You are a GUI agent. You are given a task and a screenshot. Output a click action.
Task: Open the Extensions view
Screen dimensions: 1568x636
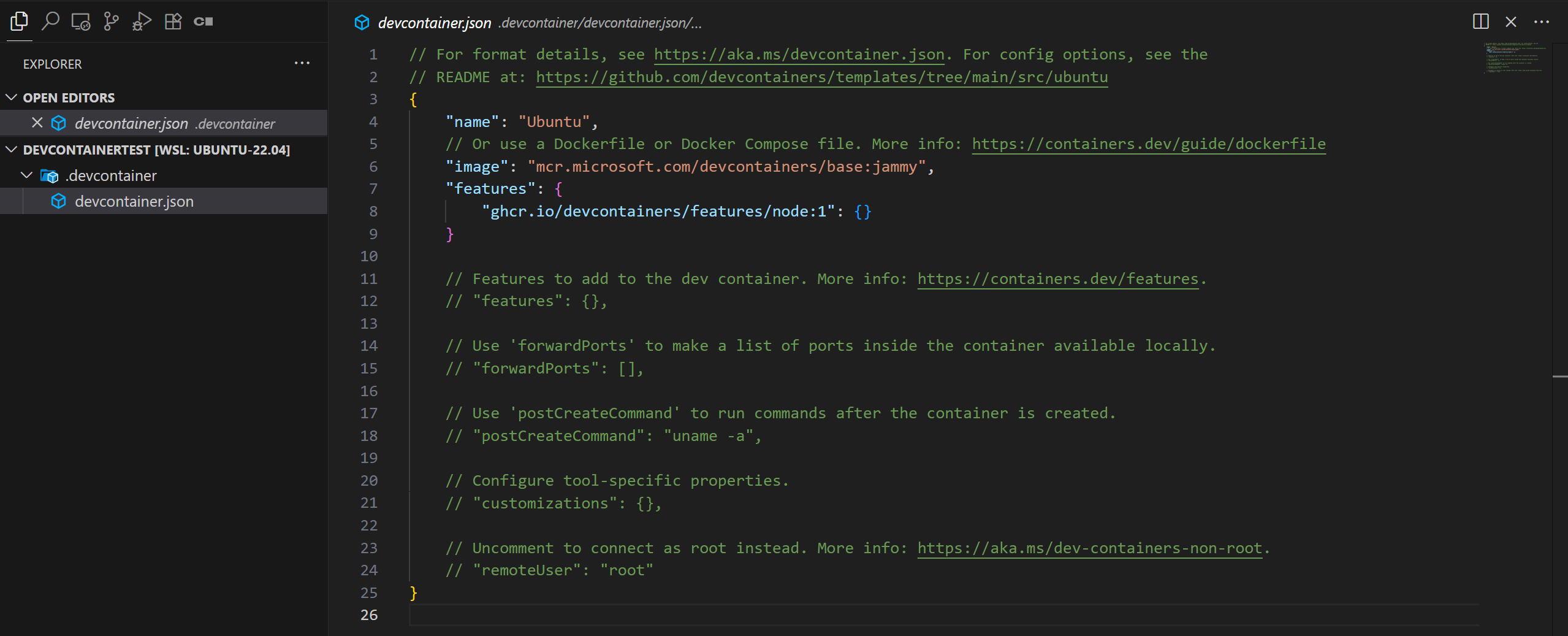click(x=173, y=21)
